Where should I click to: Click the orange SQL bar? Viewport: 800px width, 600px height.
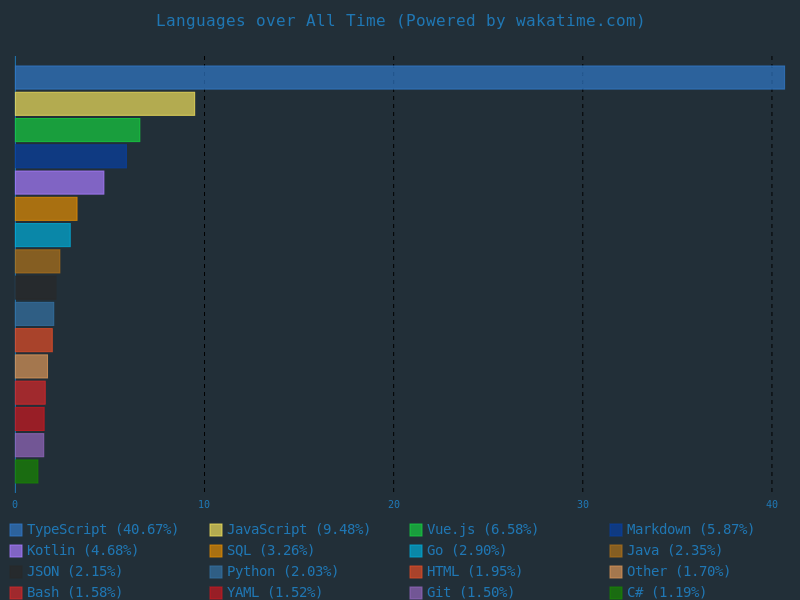click(x=46, y=209)
